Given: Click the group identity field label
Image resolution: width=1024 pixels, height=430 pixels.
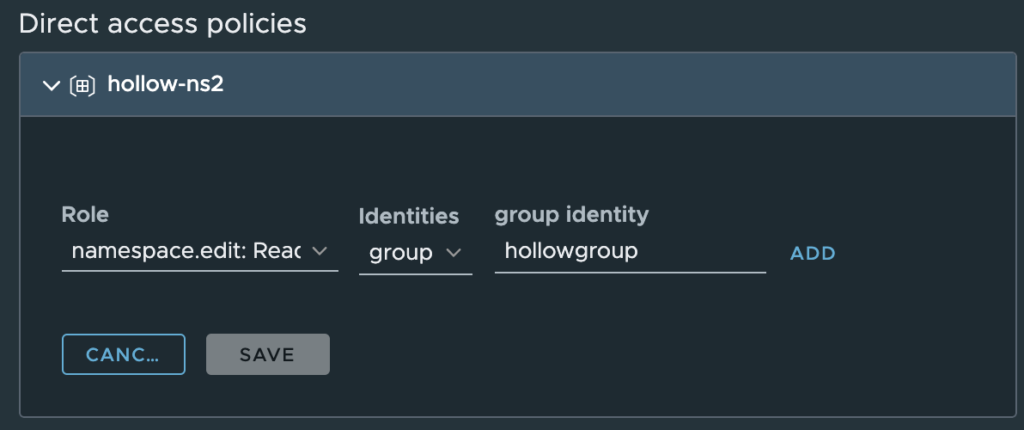Looking at the screenshot, I should pyautogui.click(x=571, y=214).
